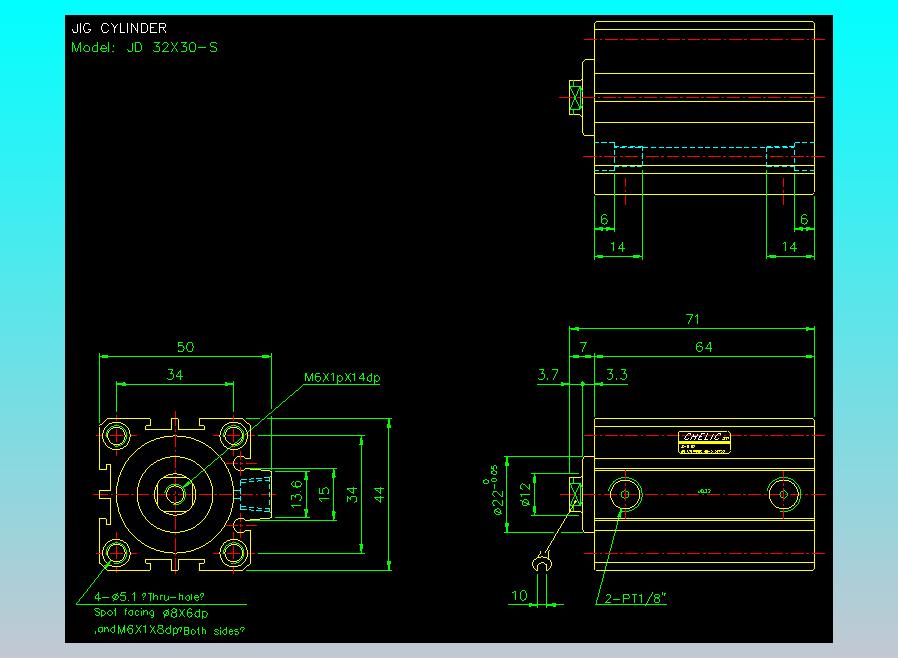Viewport: 898px width, 658px height.
Task: Click the "2-PT1/8"" port callout
Action: tap(636, 598)
